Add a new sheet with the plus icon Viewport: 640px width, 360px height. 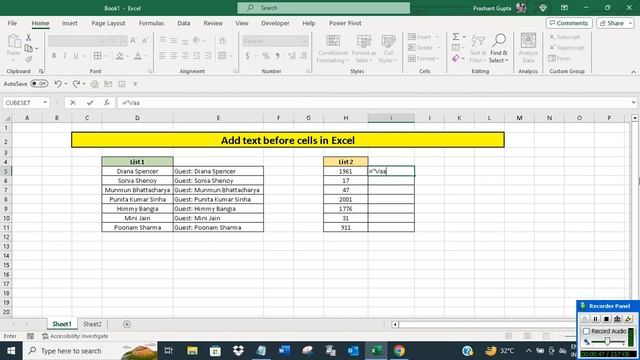point(127,324)
